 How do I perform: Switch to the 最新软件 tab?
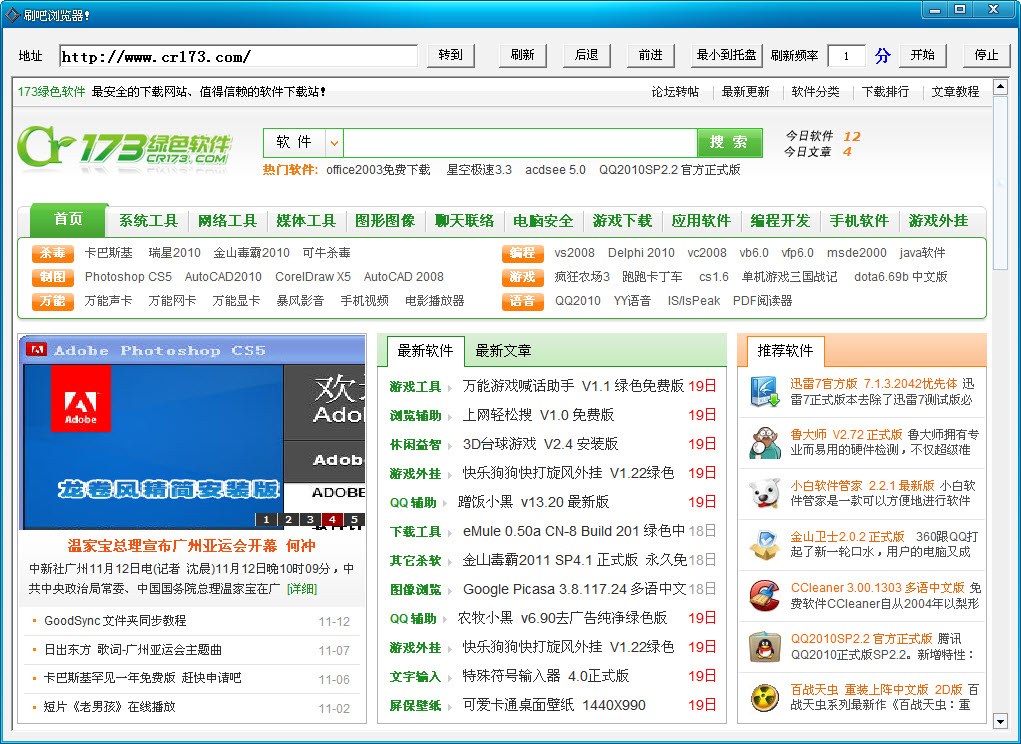tap(425, 351)
